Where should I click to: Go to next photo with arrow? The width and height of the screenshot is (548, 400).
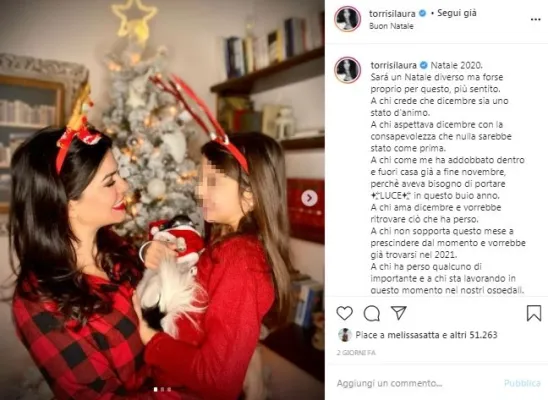(x=309, y=198)
